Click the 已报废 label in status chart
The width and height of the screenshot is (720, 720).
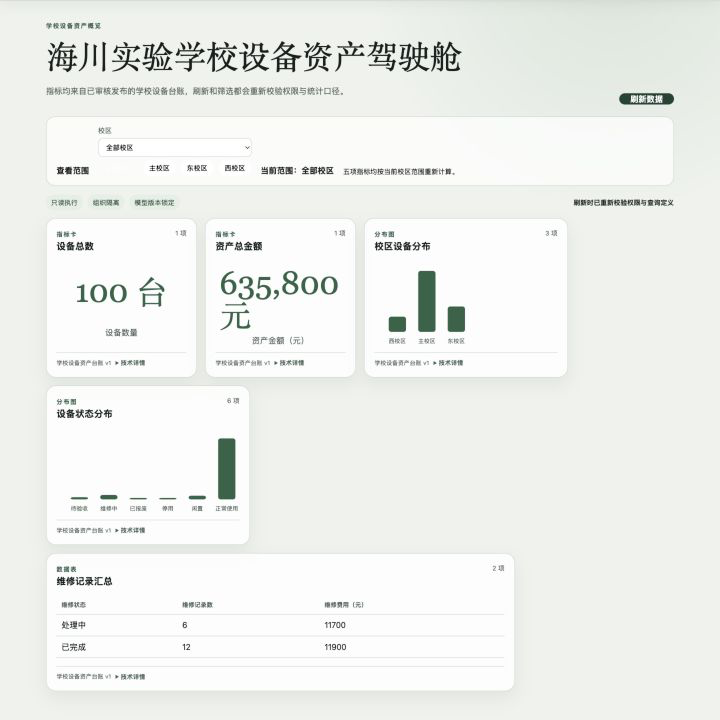138,508
